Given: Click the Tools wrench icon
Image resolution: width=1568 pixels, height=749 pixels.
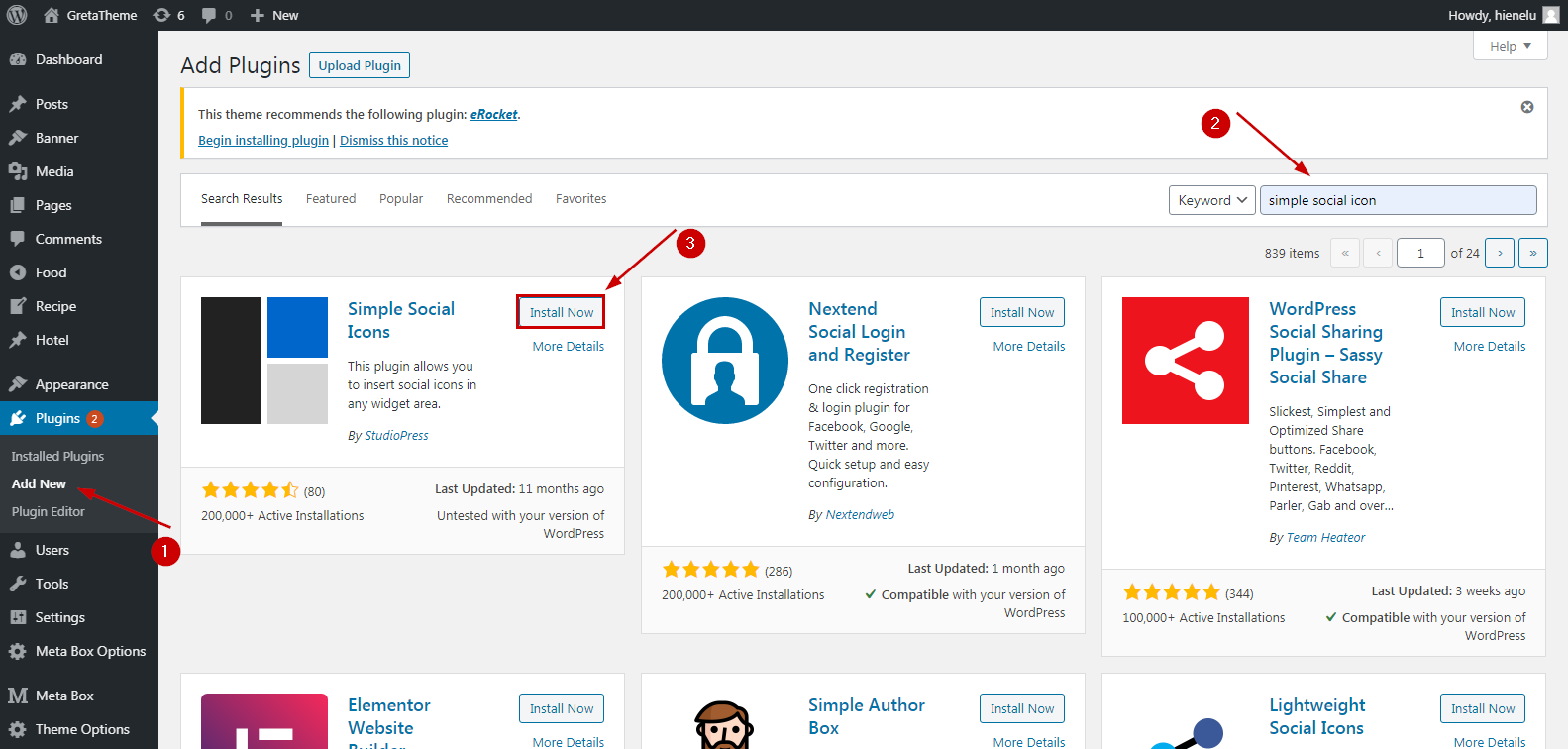Looking at the screenshot, I should point(18,584).
